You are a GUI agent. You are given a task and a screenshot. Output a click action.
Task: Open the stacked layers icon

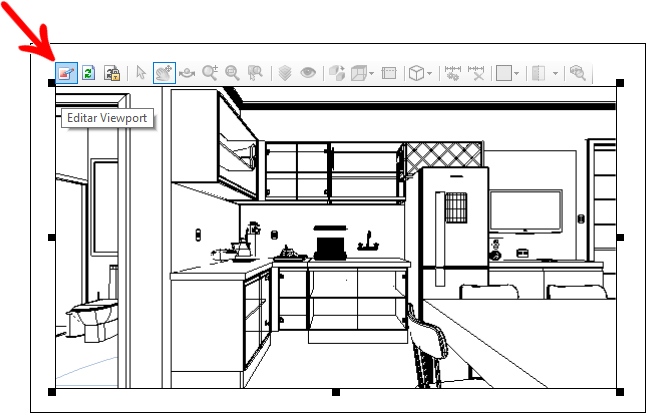click(x=285, y=73)
